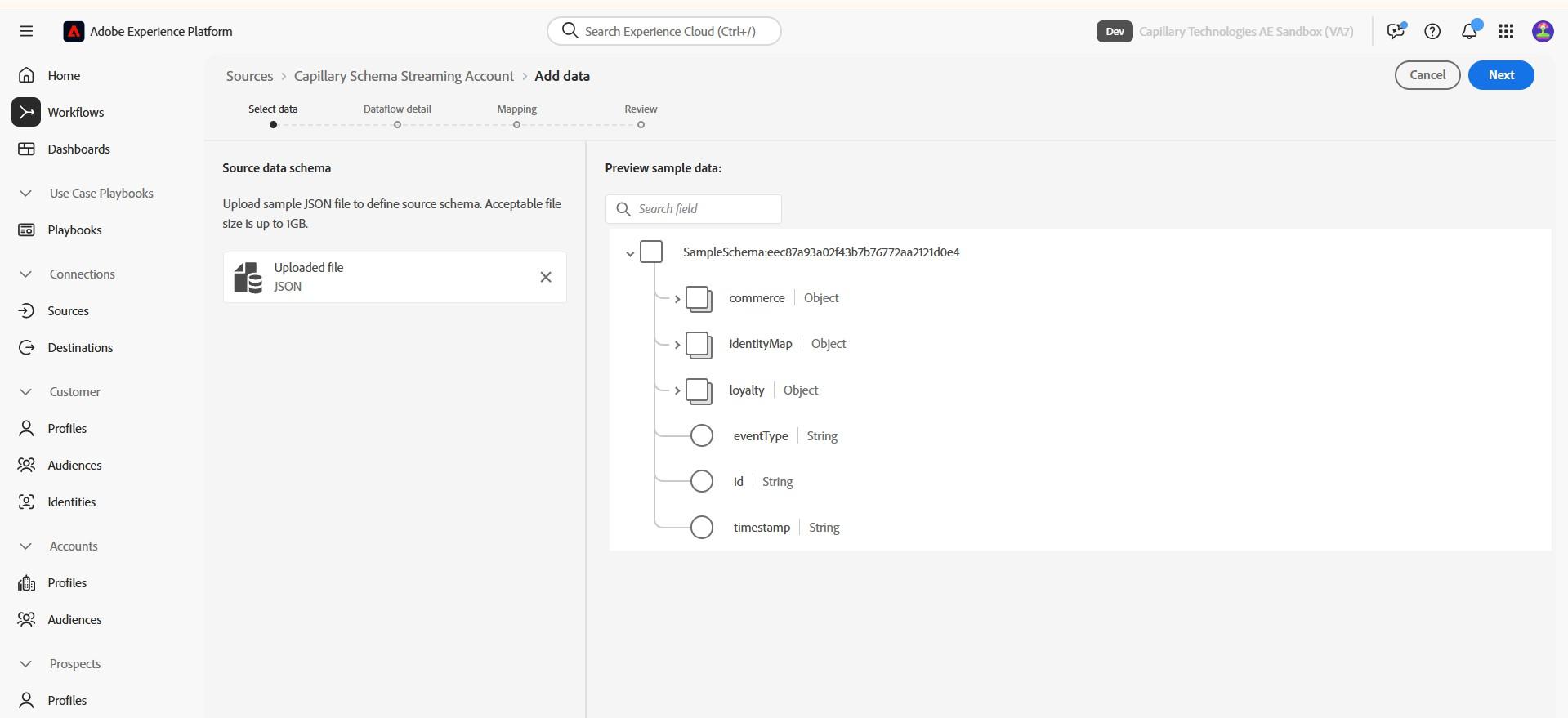This screenshot has width=1568, height=718.
Task: Click the Playbooks sidebar icon
Action: tap(26, 230)
